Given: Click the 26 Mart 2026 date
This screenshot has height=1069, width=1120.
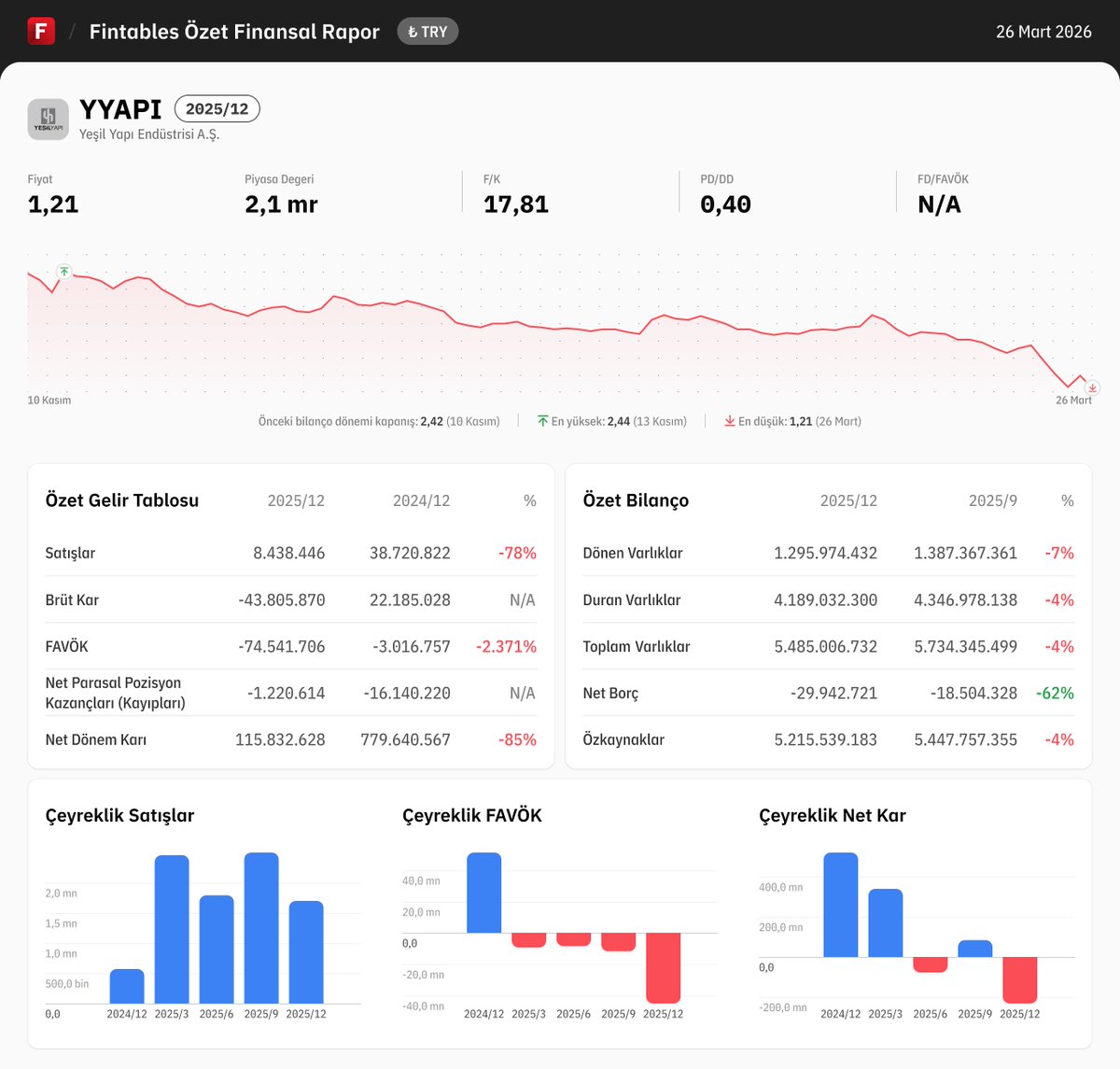Looking at the screenshot, I should [1043, 32].
